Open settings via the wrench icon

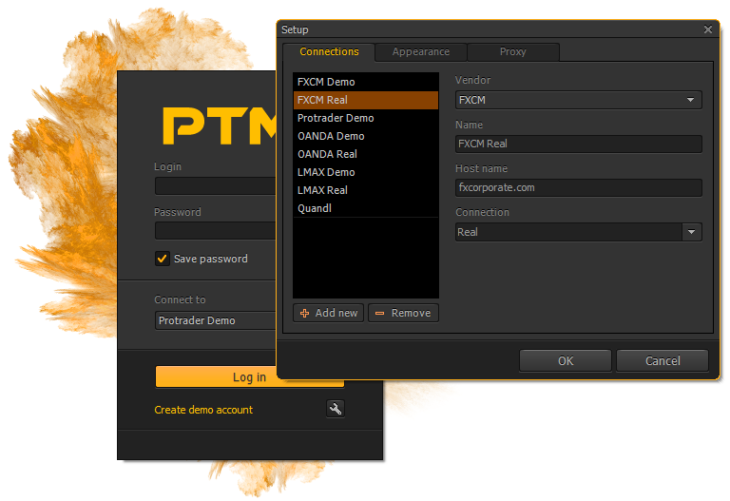335,409
